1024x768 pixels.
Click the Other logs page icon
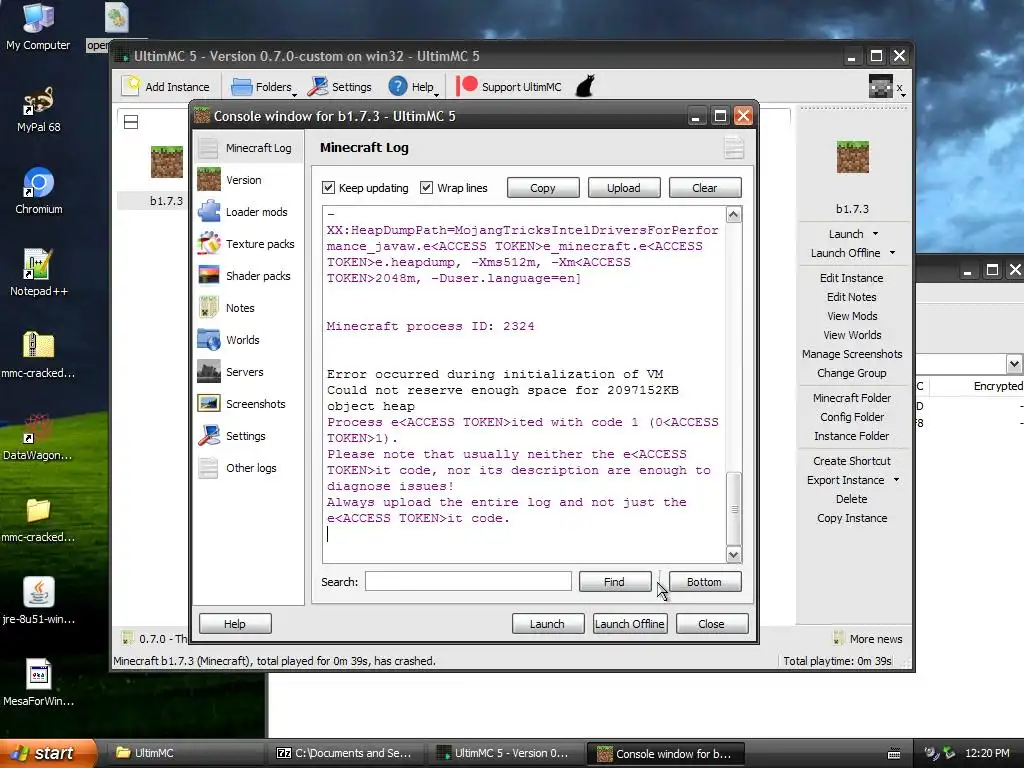pyautogui.click(x=209, y=468)
